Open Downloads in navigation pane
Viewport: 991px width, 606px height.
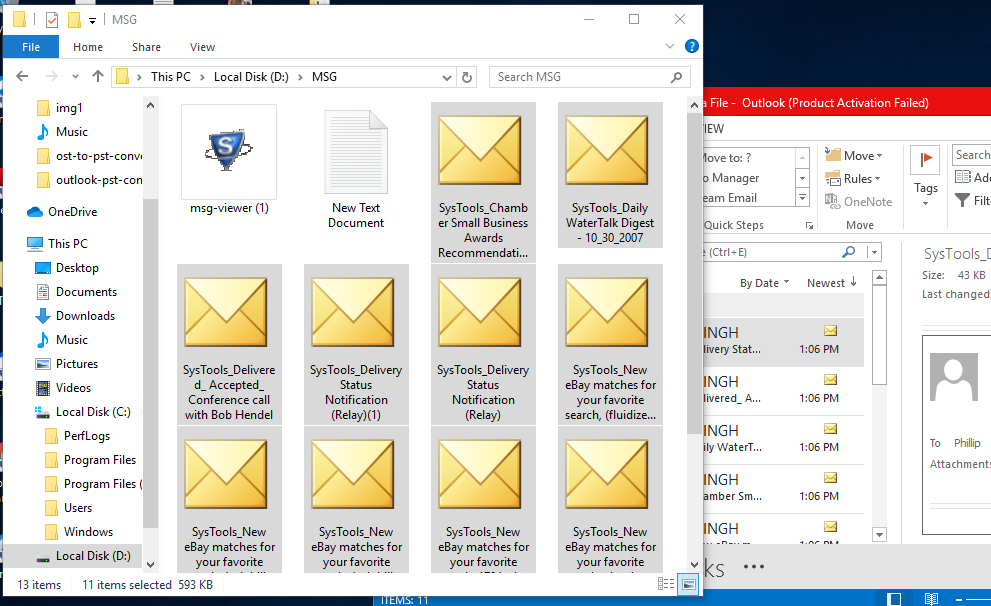[x=75, y=315]
